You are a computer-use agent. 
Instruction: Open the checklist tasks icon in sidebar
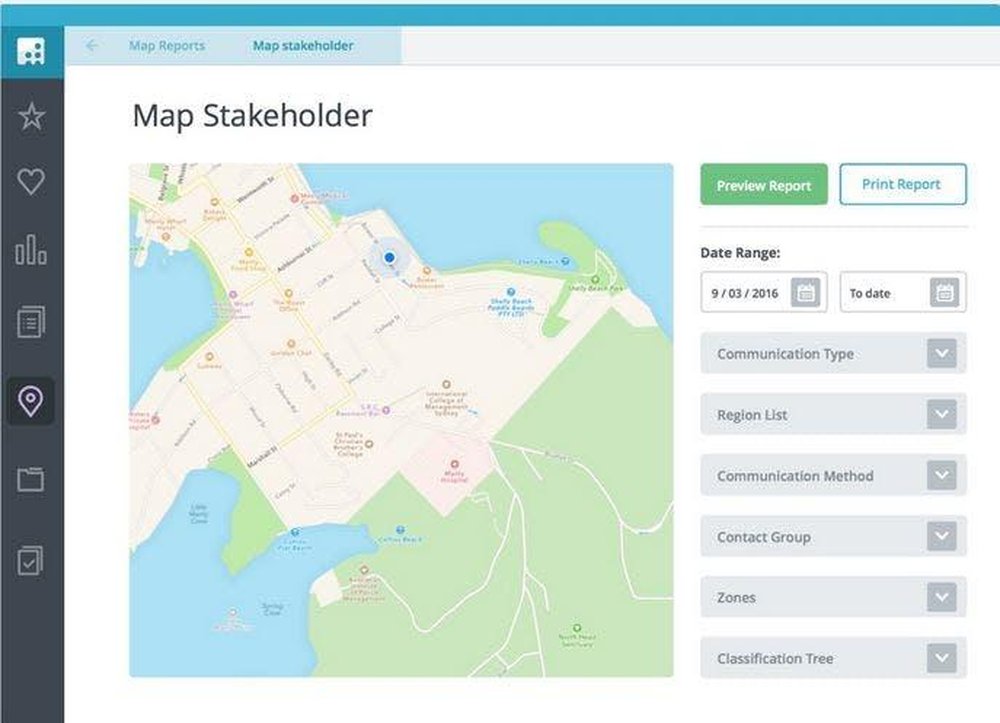(x=31, y=561)
